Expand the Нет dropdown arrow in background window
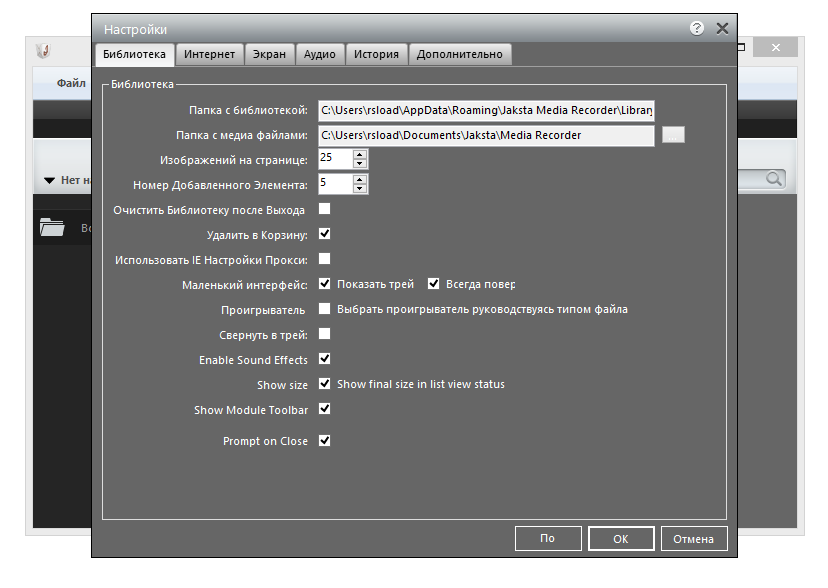The width and height of the screenshot is (828, 588). point(49,181)
